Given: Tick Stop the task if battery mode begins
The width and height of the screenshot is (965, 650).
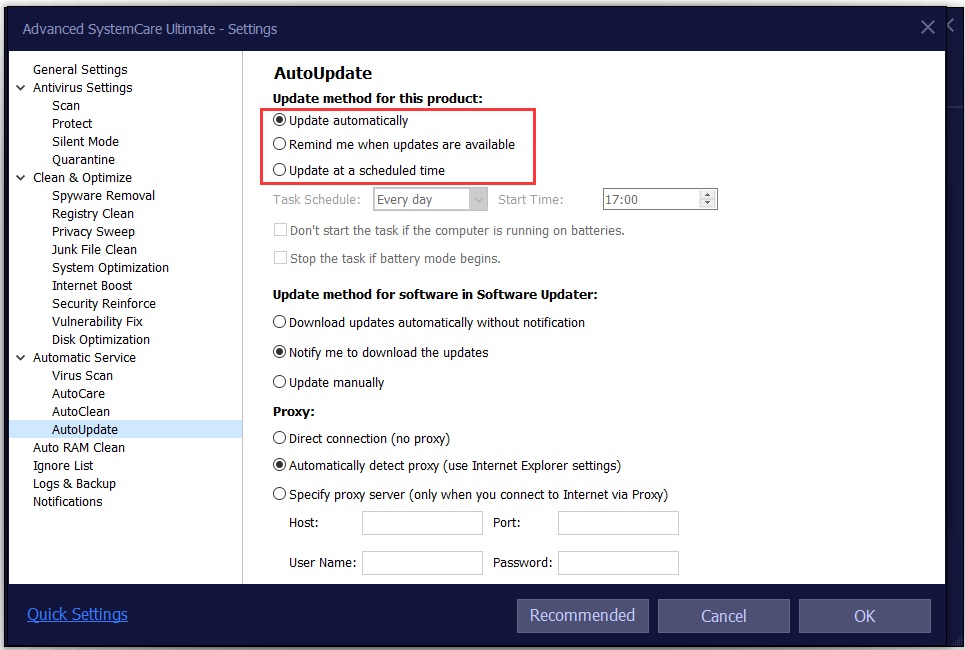Looking at the screenshot, I should (x=280, y=258).
